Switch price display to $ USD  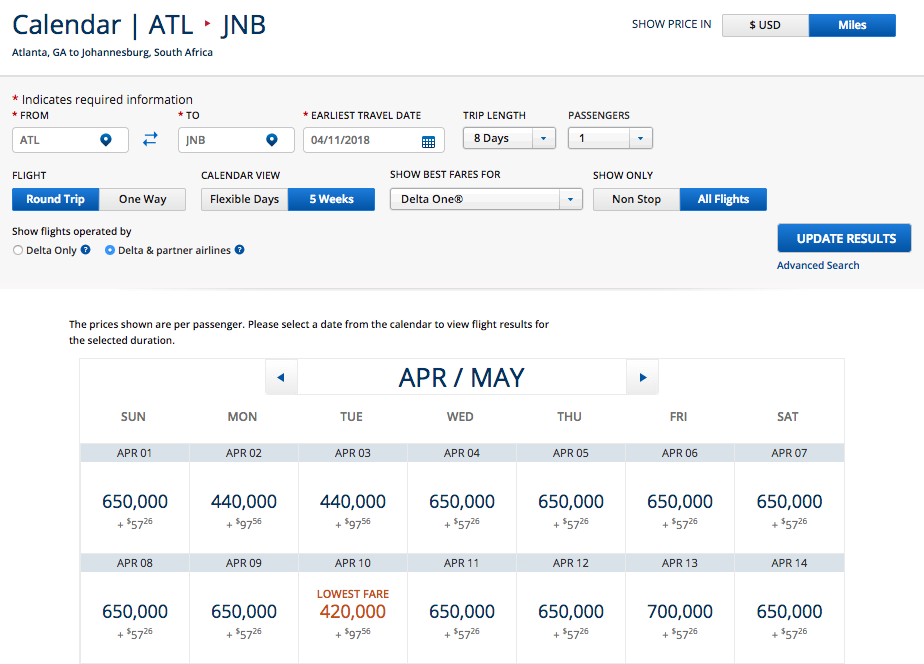[765, 25]
